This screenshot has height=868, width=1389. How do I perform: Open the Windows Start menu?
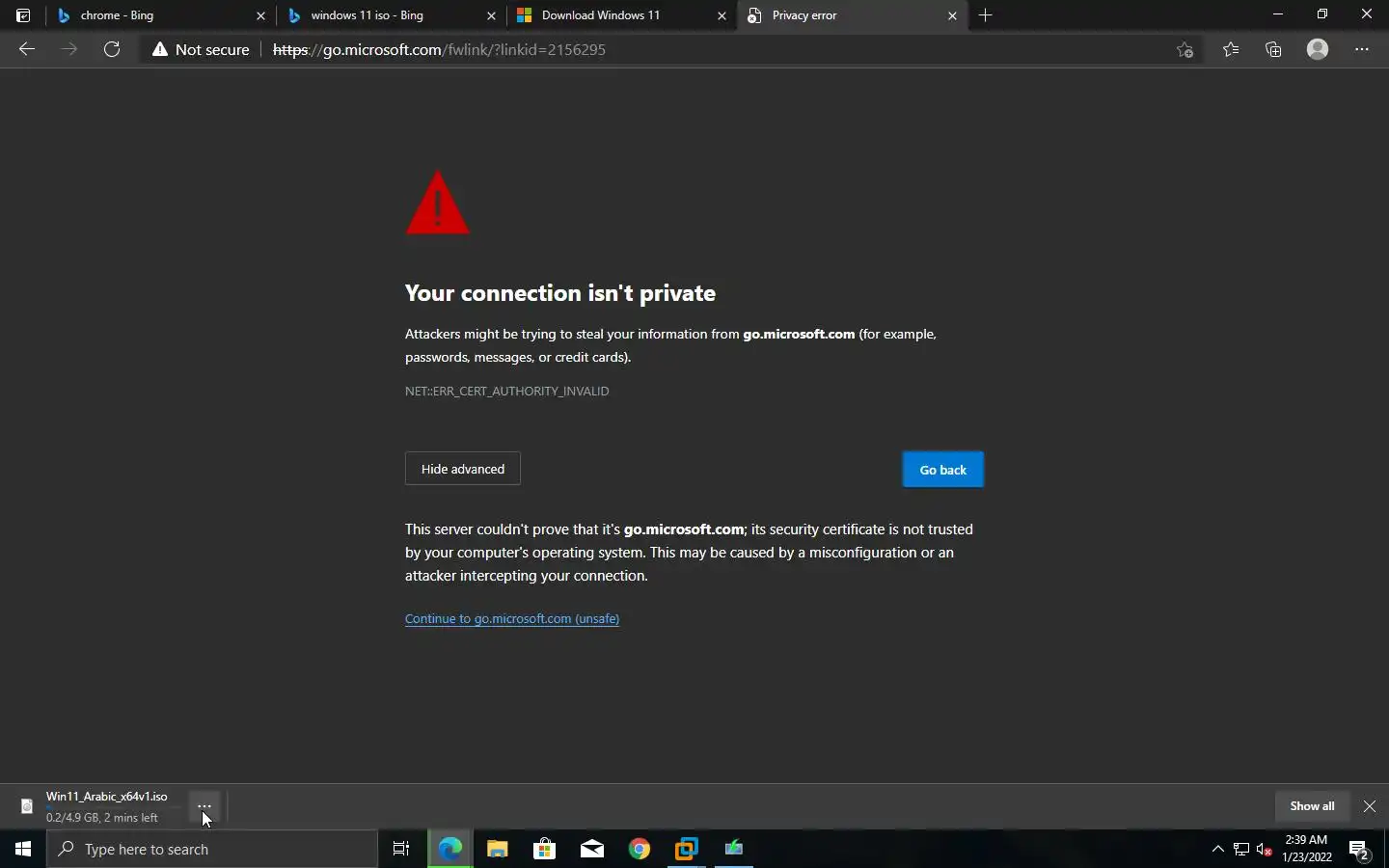23,850
